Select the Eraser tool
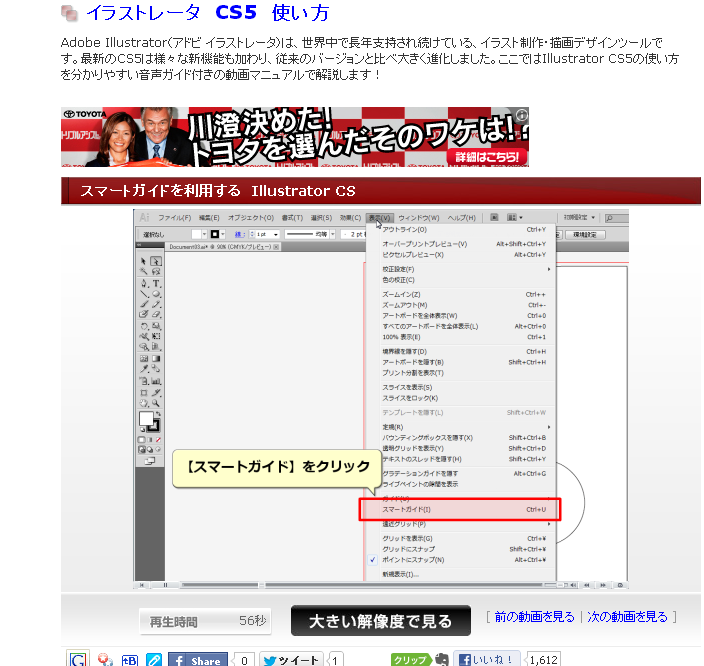704x666 pixels. 156,314
